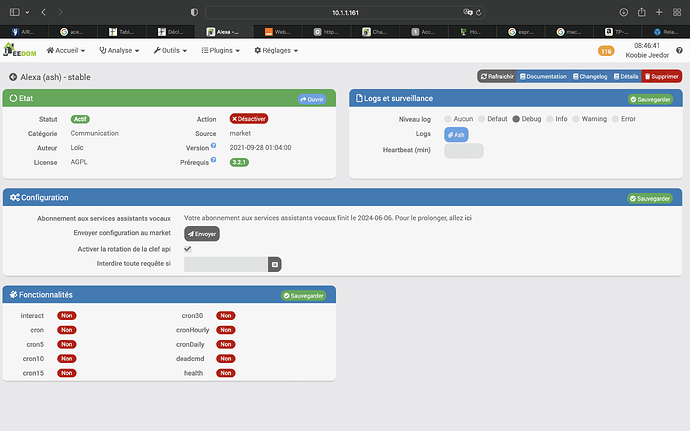Click the privacy shield icon near address bar
690x431 pixels.
click(x=194, y=12)
